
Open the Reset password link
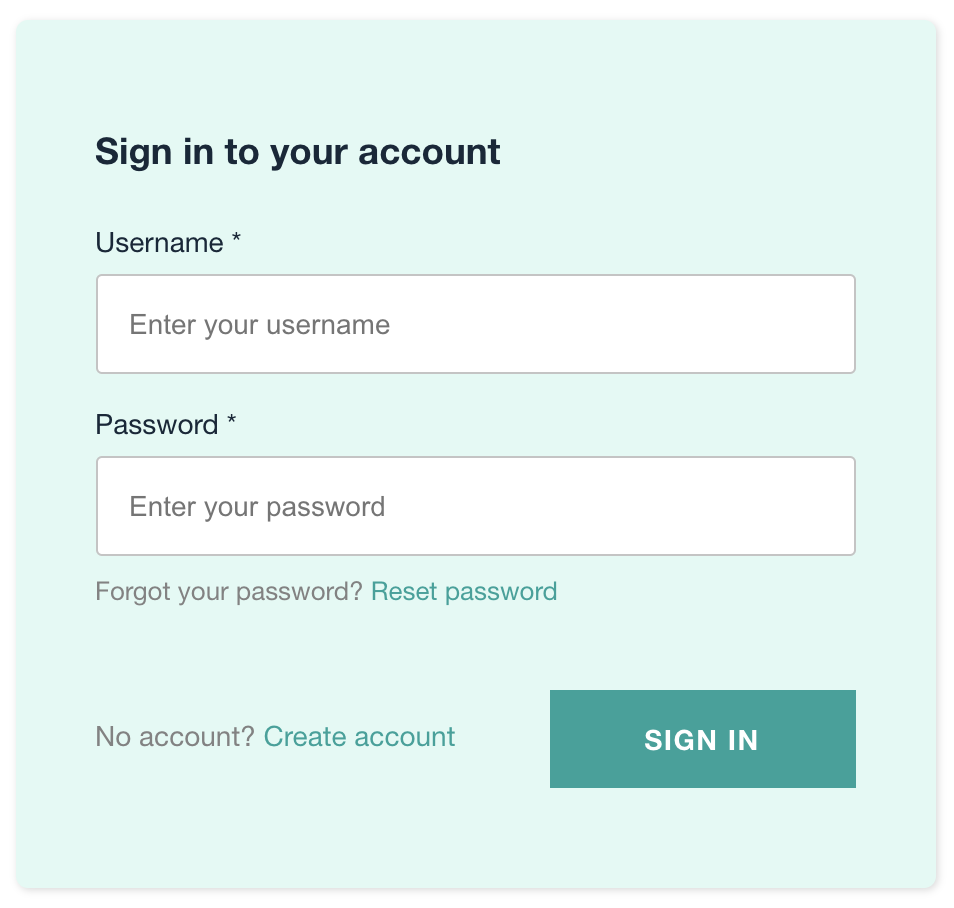(x=464, y=592)
